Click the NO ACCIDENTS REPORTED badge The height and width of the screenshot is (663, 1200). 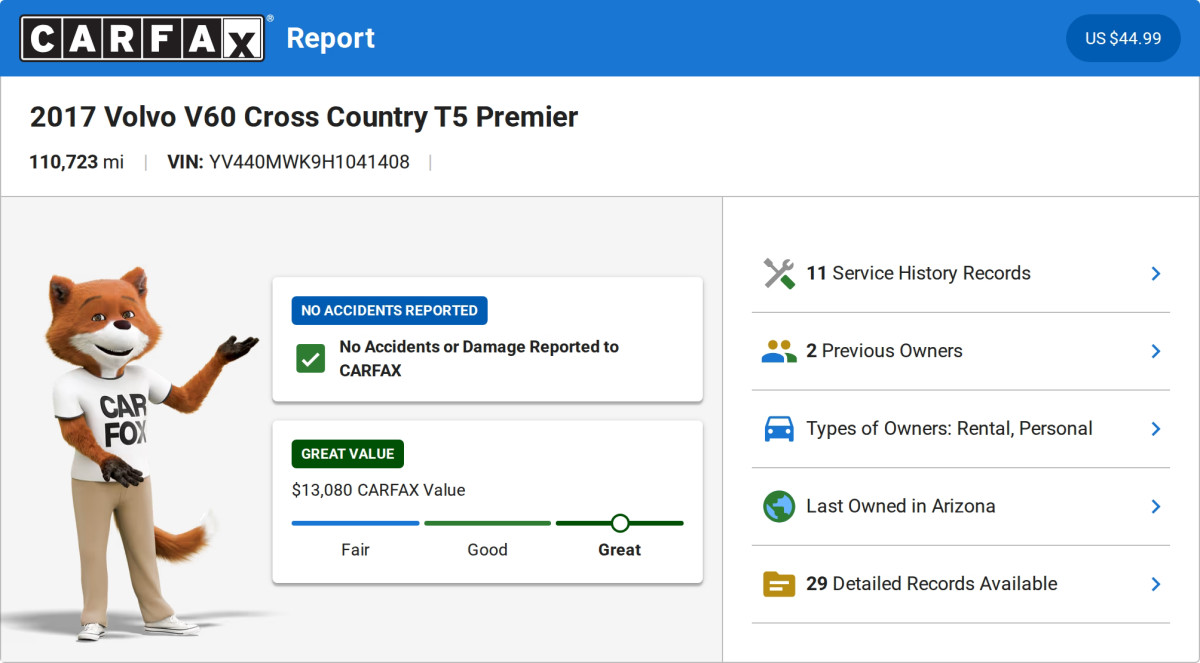coord(389,310)
